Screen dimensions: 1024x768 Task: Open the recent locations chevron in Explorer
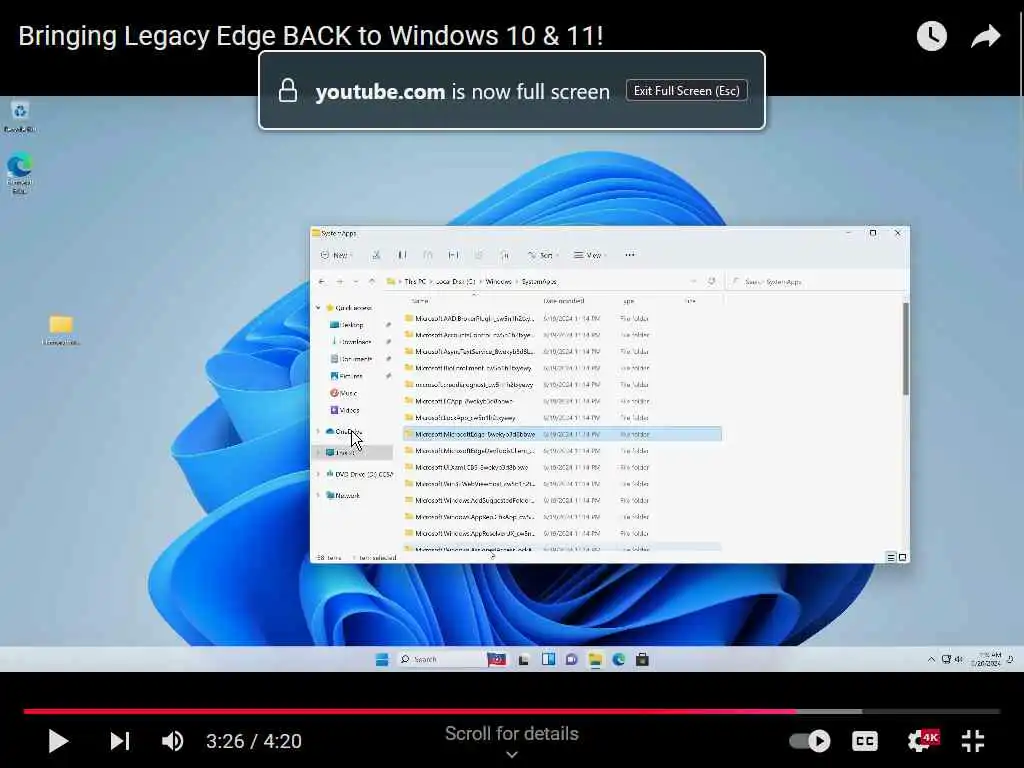point(356,281)
